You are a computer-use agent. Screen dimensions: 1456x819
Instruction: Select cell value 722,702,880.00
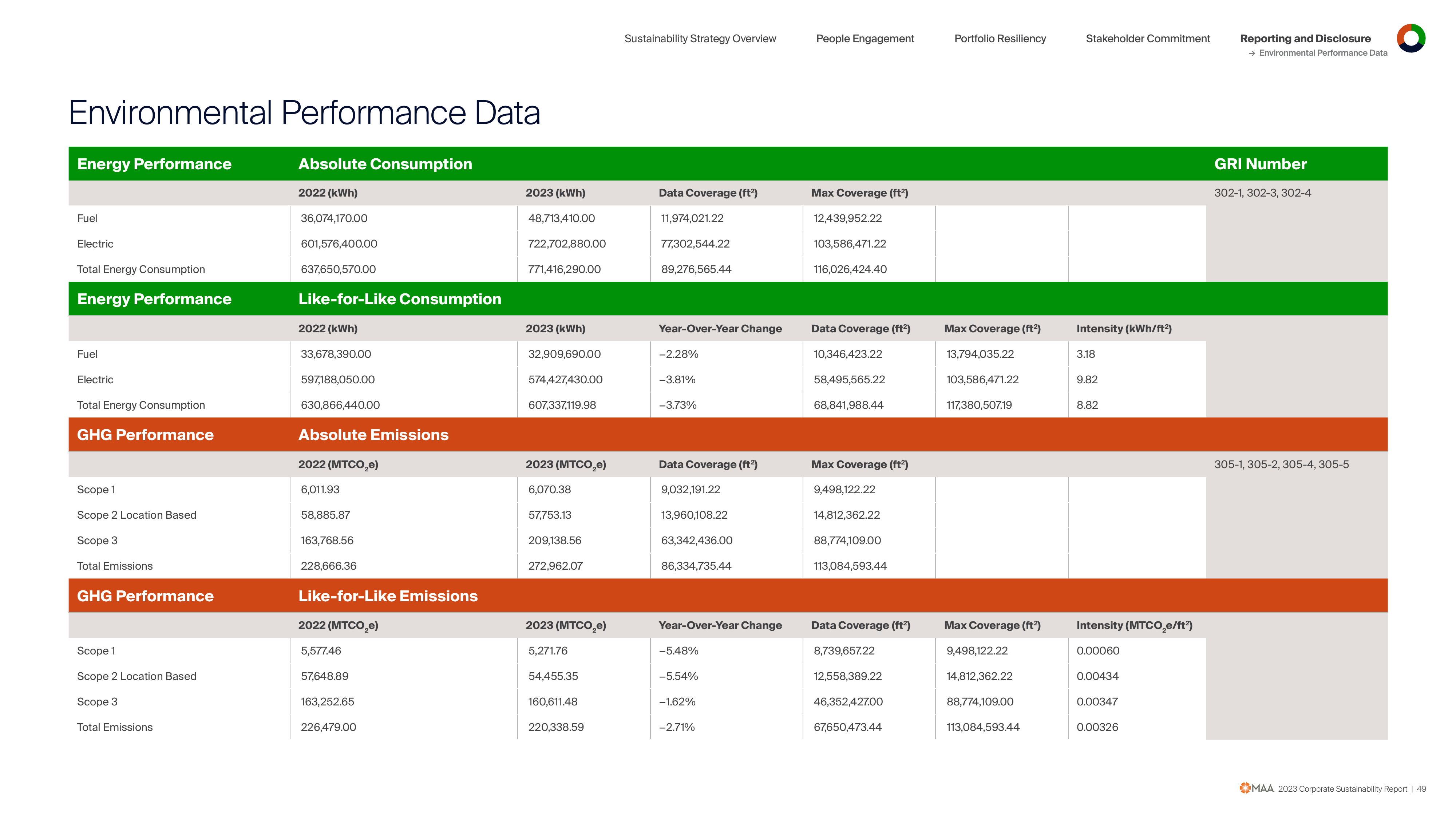click(567, 244)
